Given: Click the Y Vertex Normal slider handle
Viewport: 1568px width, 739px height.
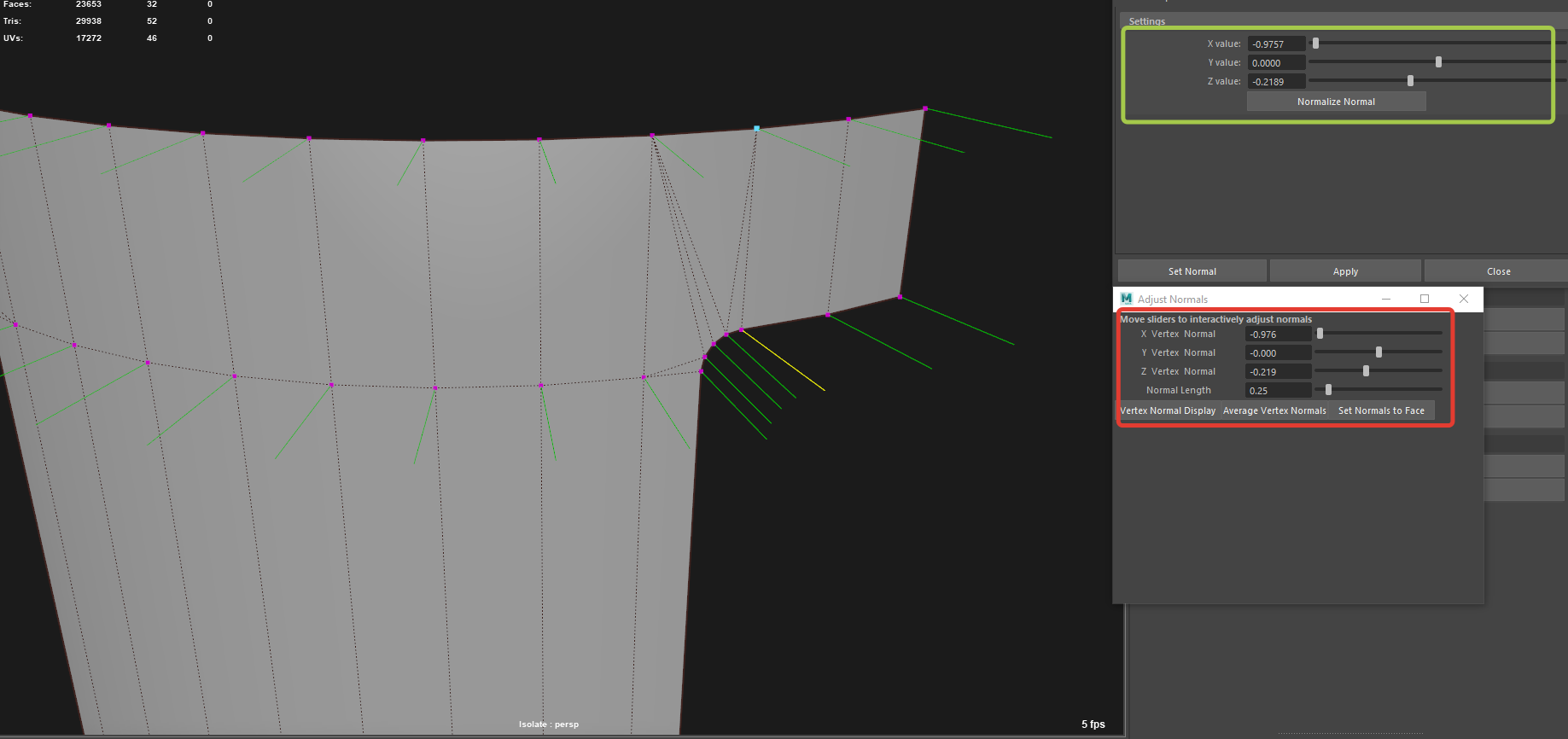Looking at the screenshot, I should click(1379, 352).
